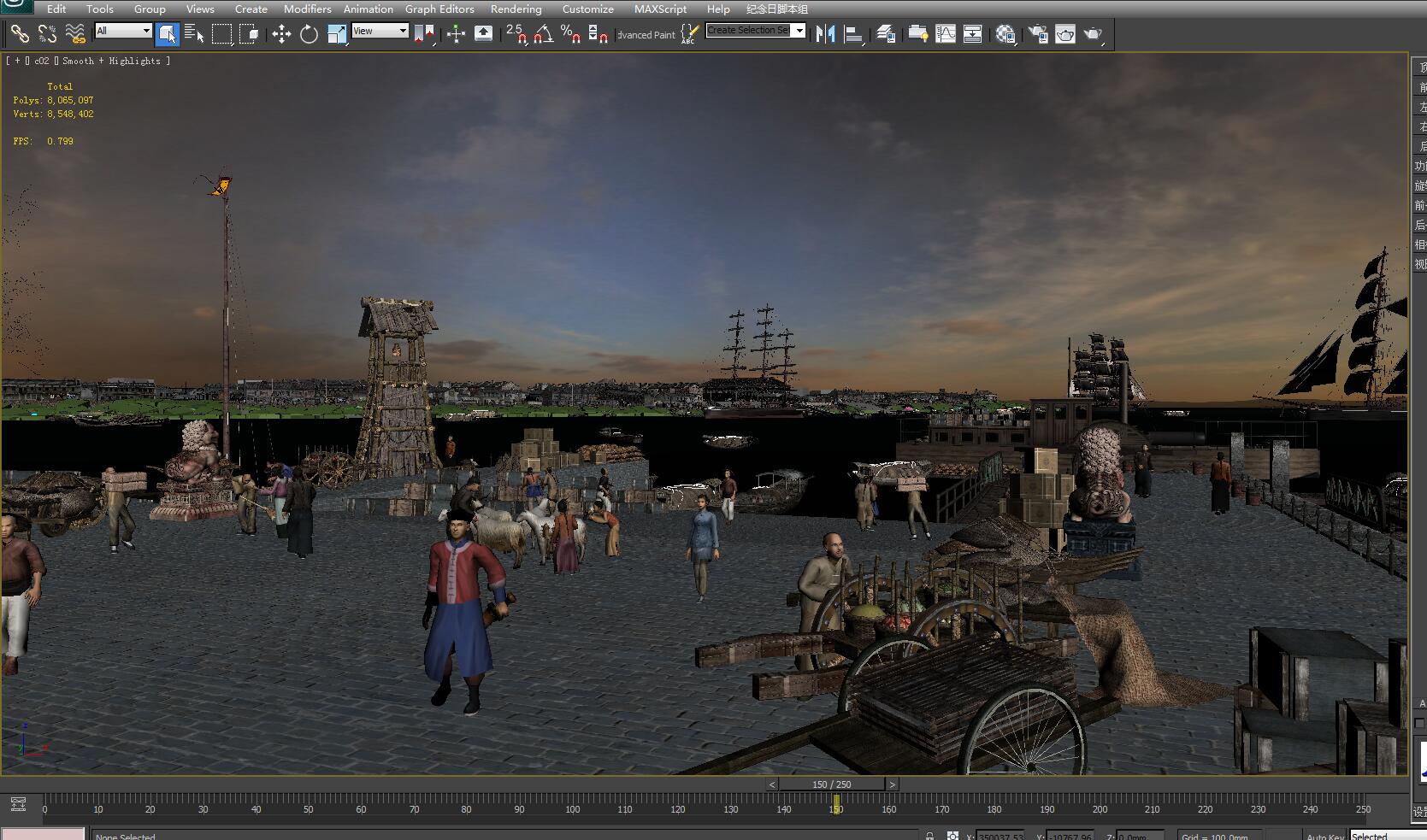Toggle the Selection Lock icon

point(929,836)
